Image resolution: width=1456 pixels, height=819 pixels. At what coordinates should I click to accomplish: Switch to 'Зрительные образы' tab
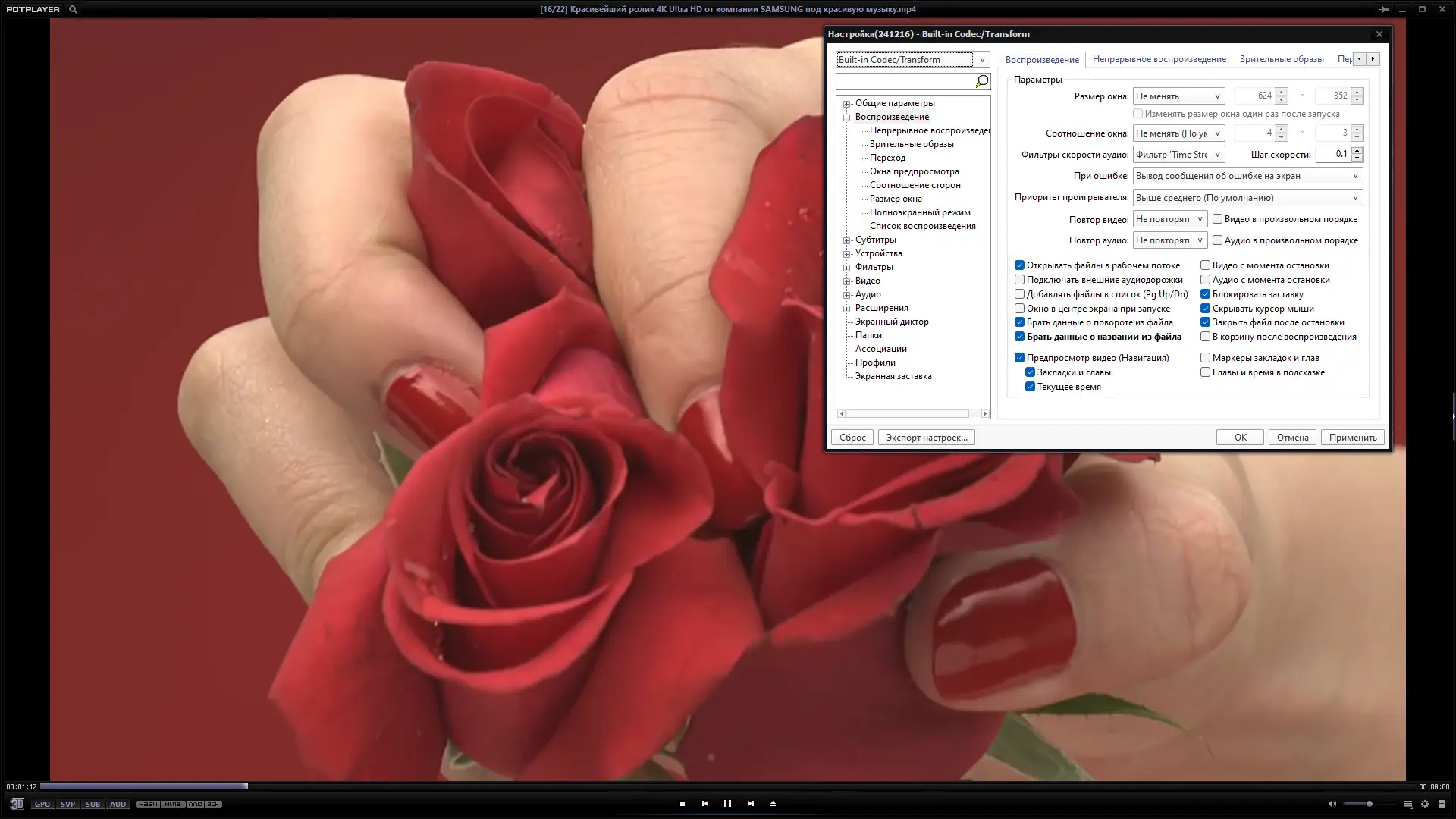coord(1281,59)
